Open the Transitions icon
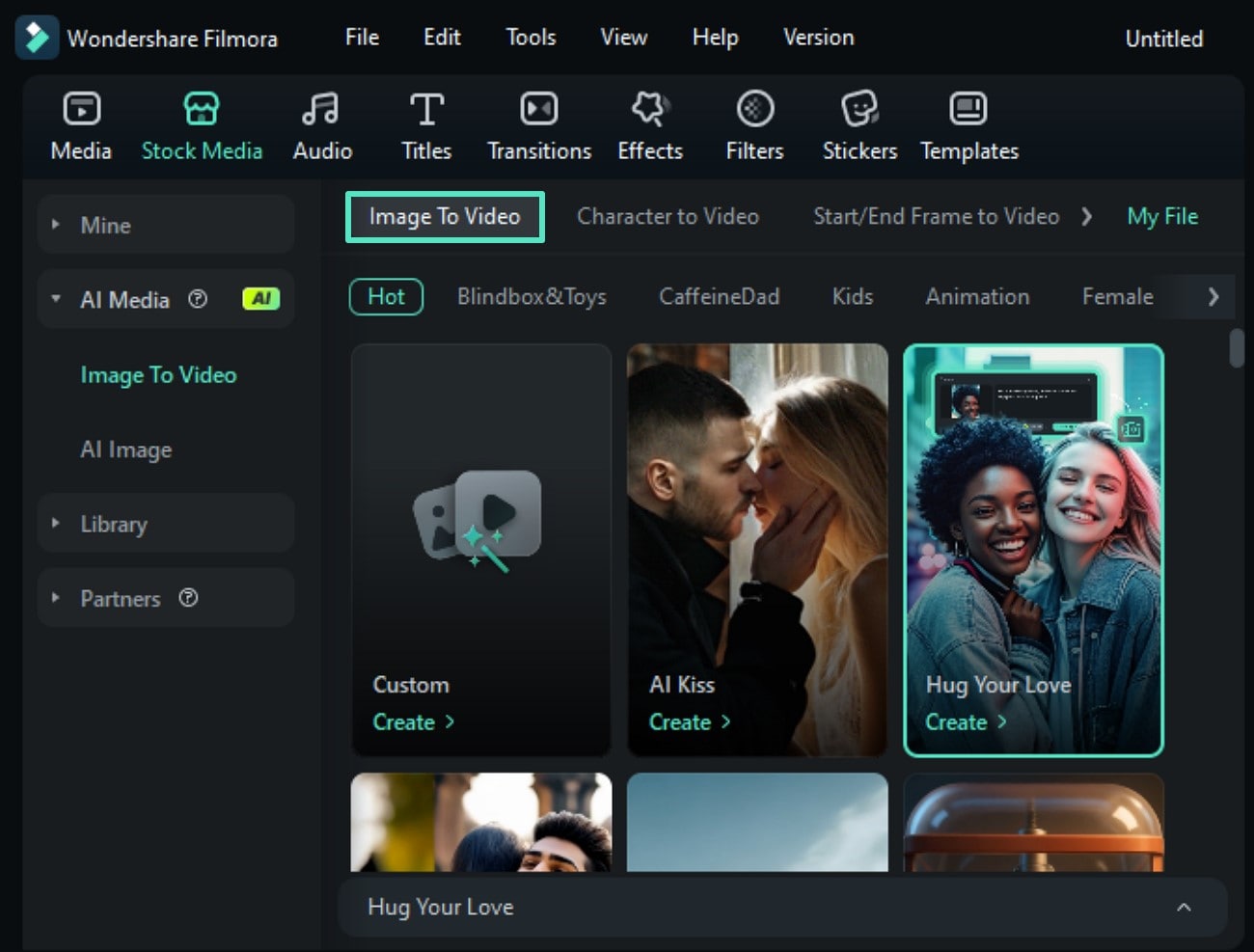The height and width of the screenshot is (952, 1254). (x=539, y=108)
